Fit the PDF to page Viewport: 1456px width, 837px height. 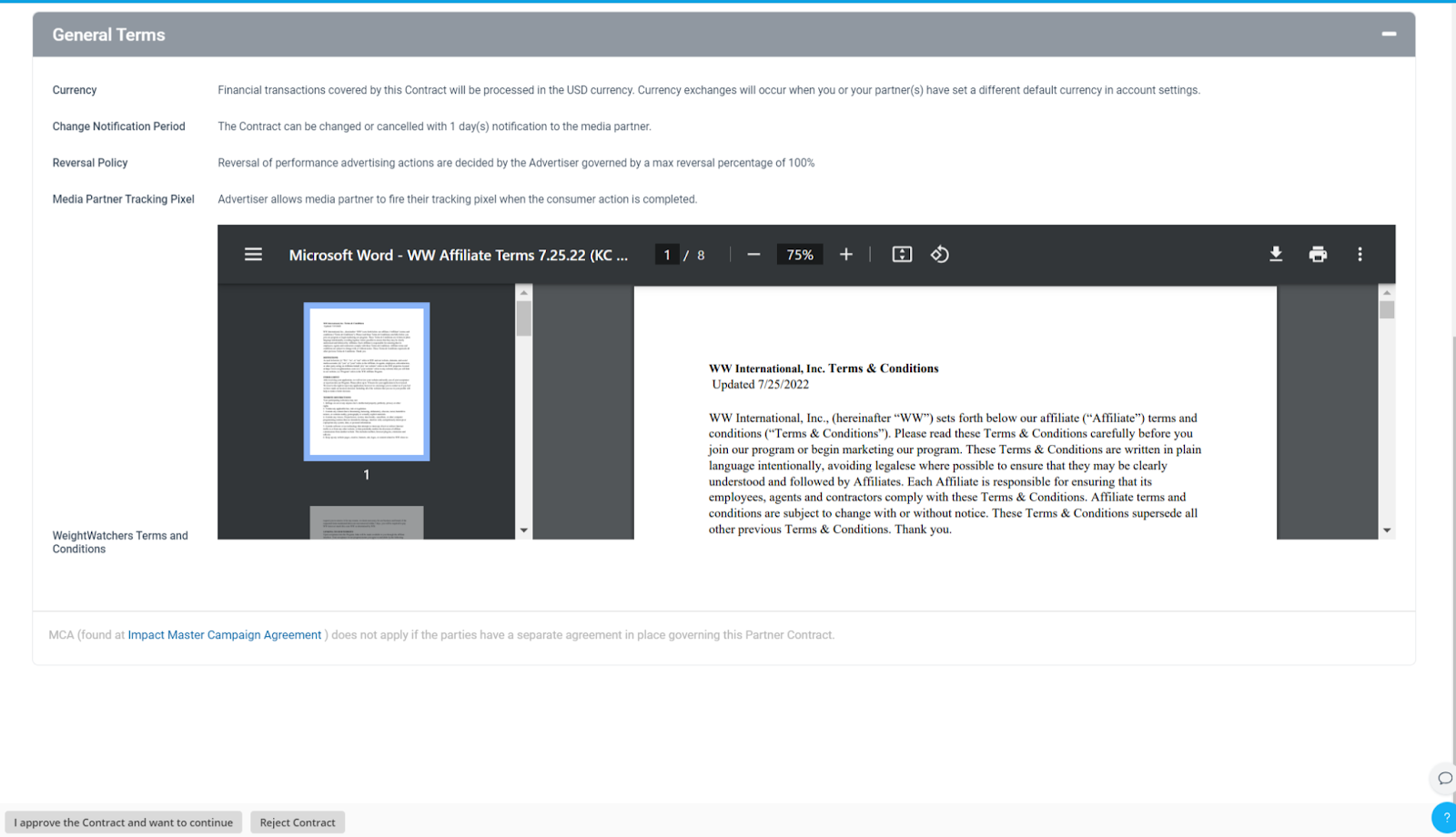[902, 255]
